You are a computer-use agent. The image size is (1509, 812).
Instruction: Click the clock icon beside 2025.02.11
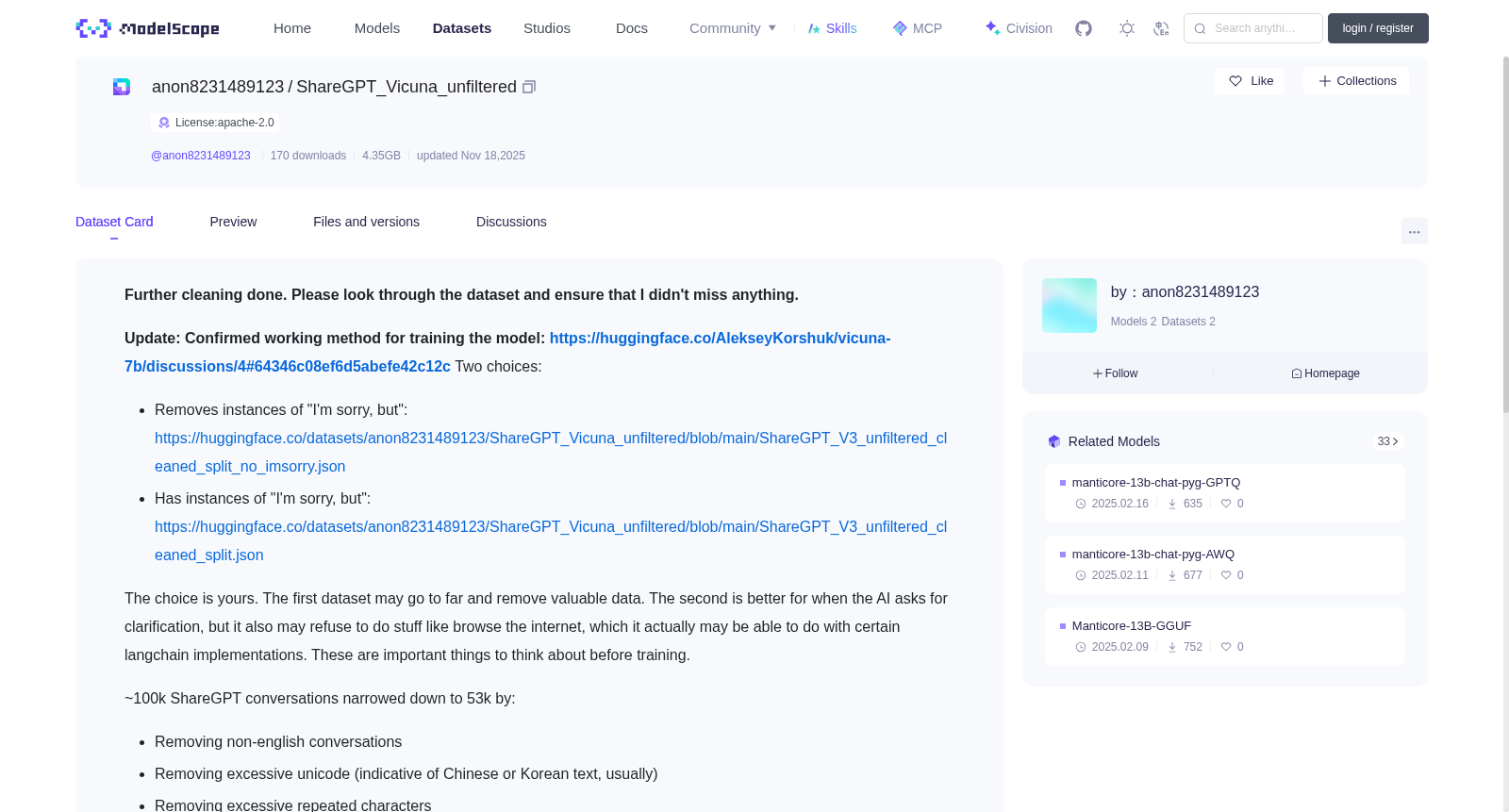click(x=1081, y=575)
